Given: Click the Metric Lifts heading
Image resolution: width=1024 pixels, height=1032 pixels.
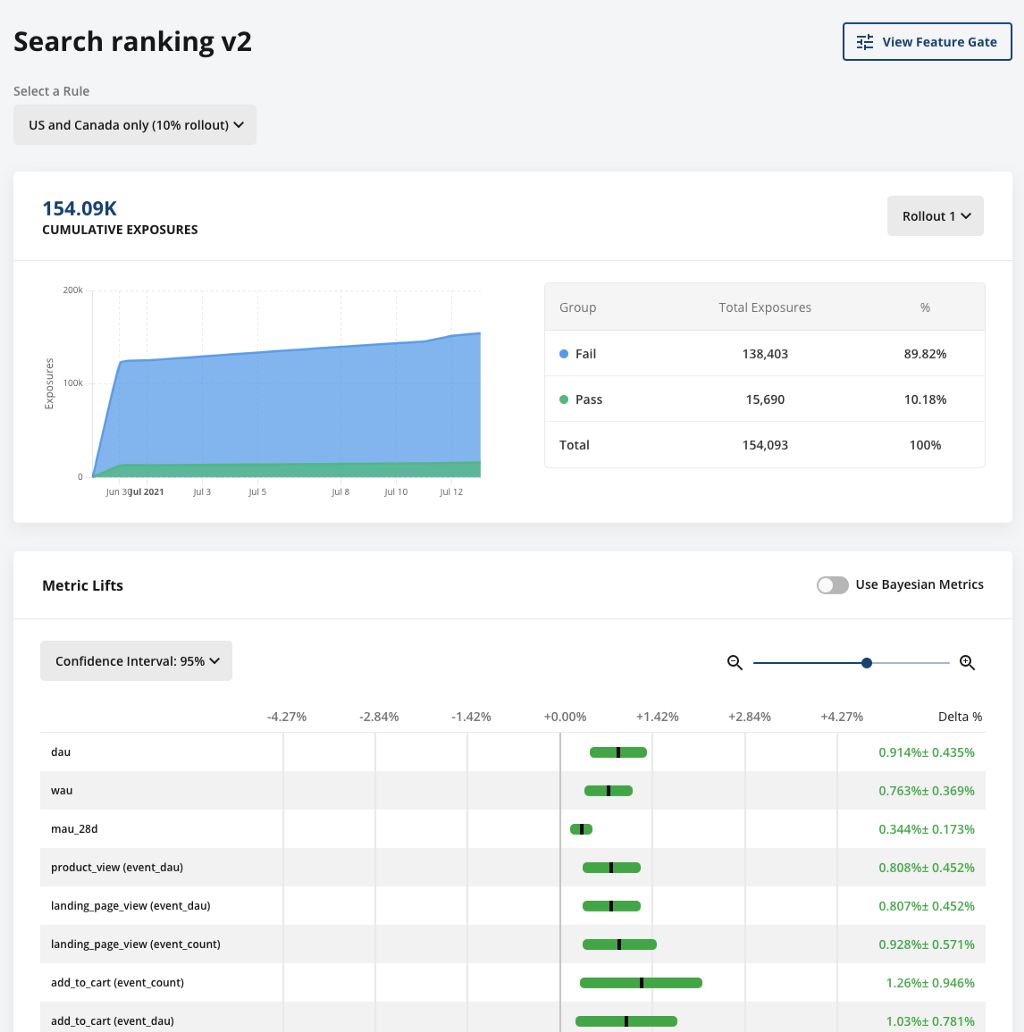Looking at the screenshot, I should [x=82, y=586].
